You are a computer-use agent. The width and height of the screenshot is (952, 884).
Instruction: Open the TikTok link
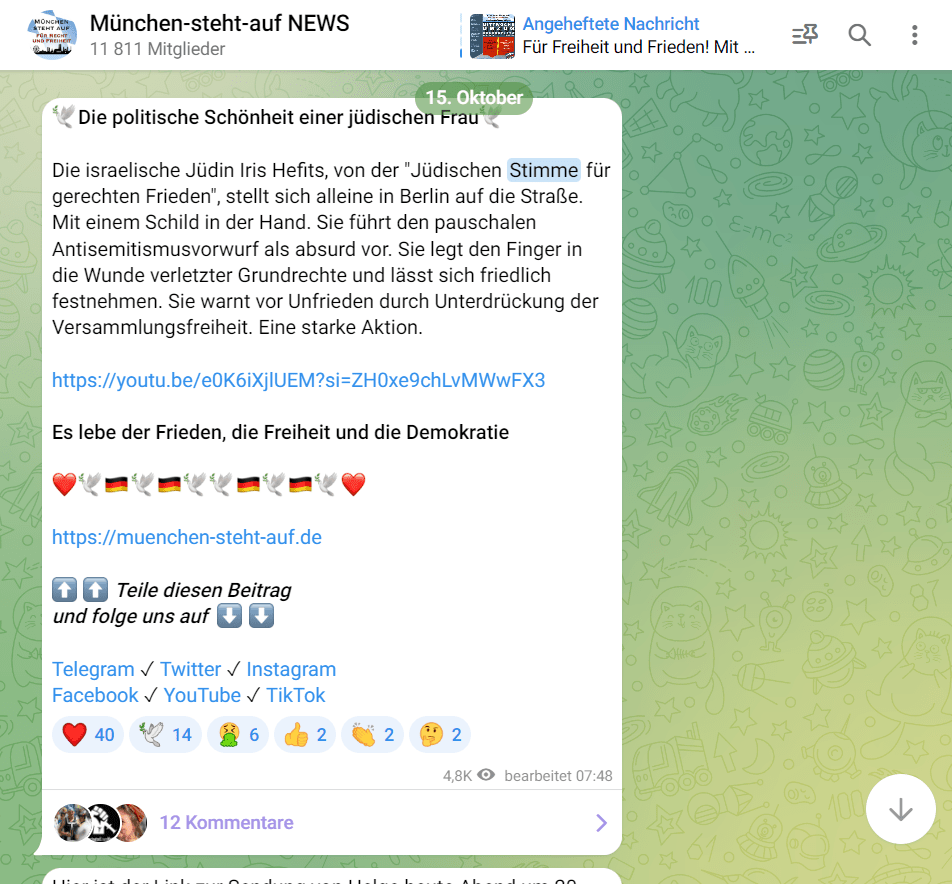[296, 695]
